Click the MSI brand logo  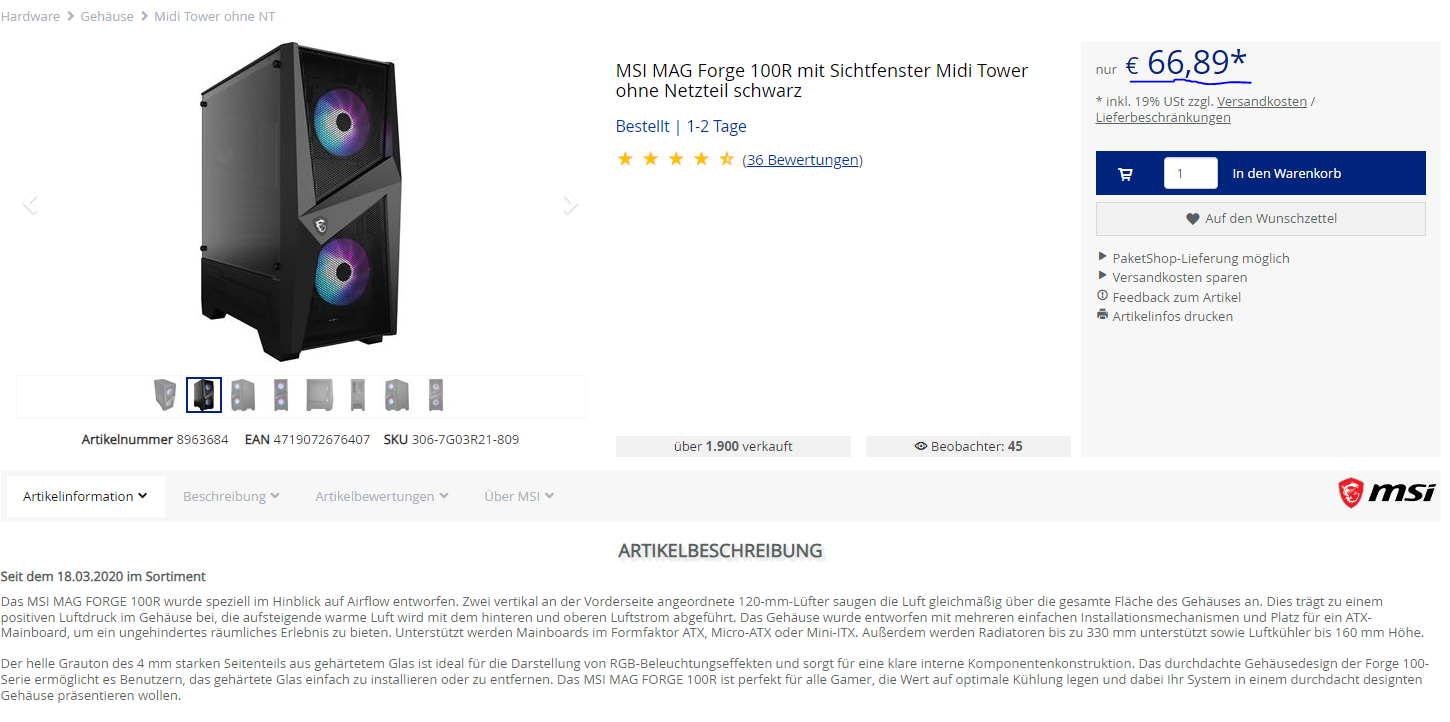tap(1386, 492)
